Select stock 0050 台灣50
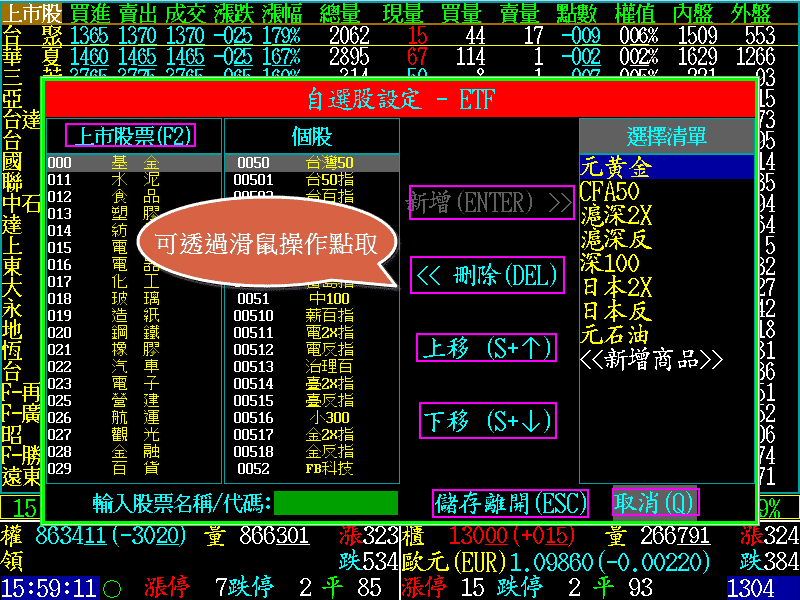The width and height of the screenshot is (800, 600). click(310, 163)
